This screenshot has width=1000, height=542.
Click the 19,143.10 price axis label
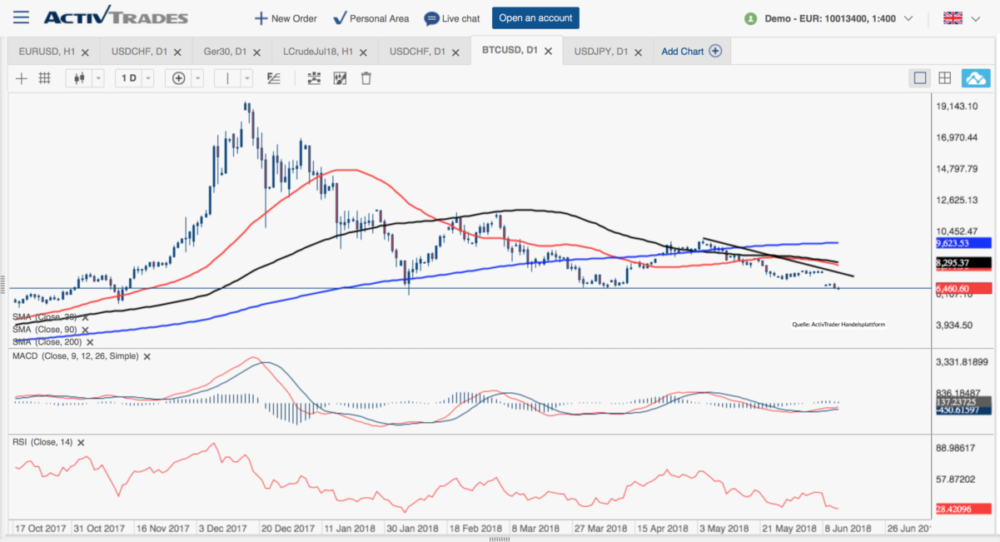[957, 106]
